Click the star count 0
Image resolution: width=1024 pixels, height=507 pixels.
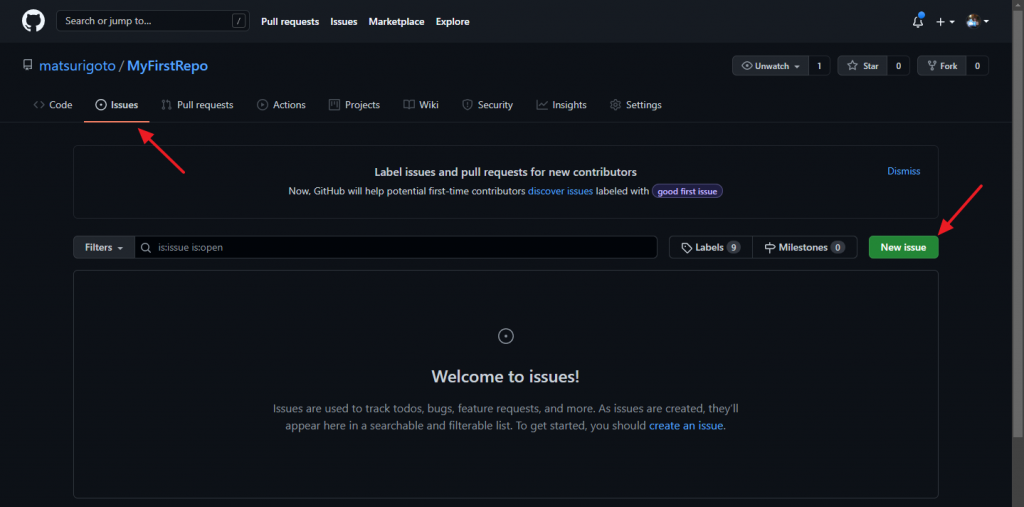tap(898, 66)
